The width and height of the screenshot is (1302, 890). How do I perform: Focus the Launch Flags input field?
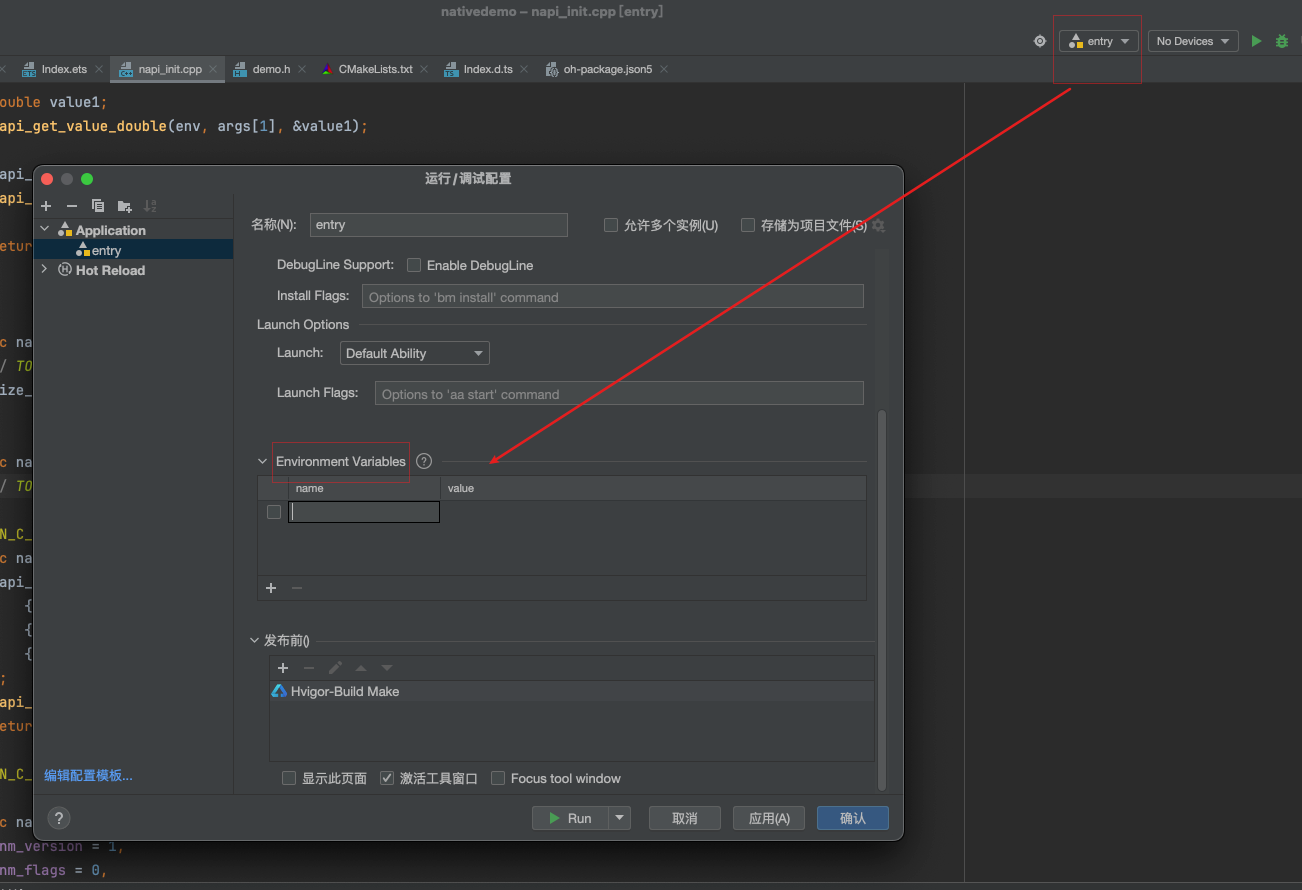[x=619, y=393]
